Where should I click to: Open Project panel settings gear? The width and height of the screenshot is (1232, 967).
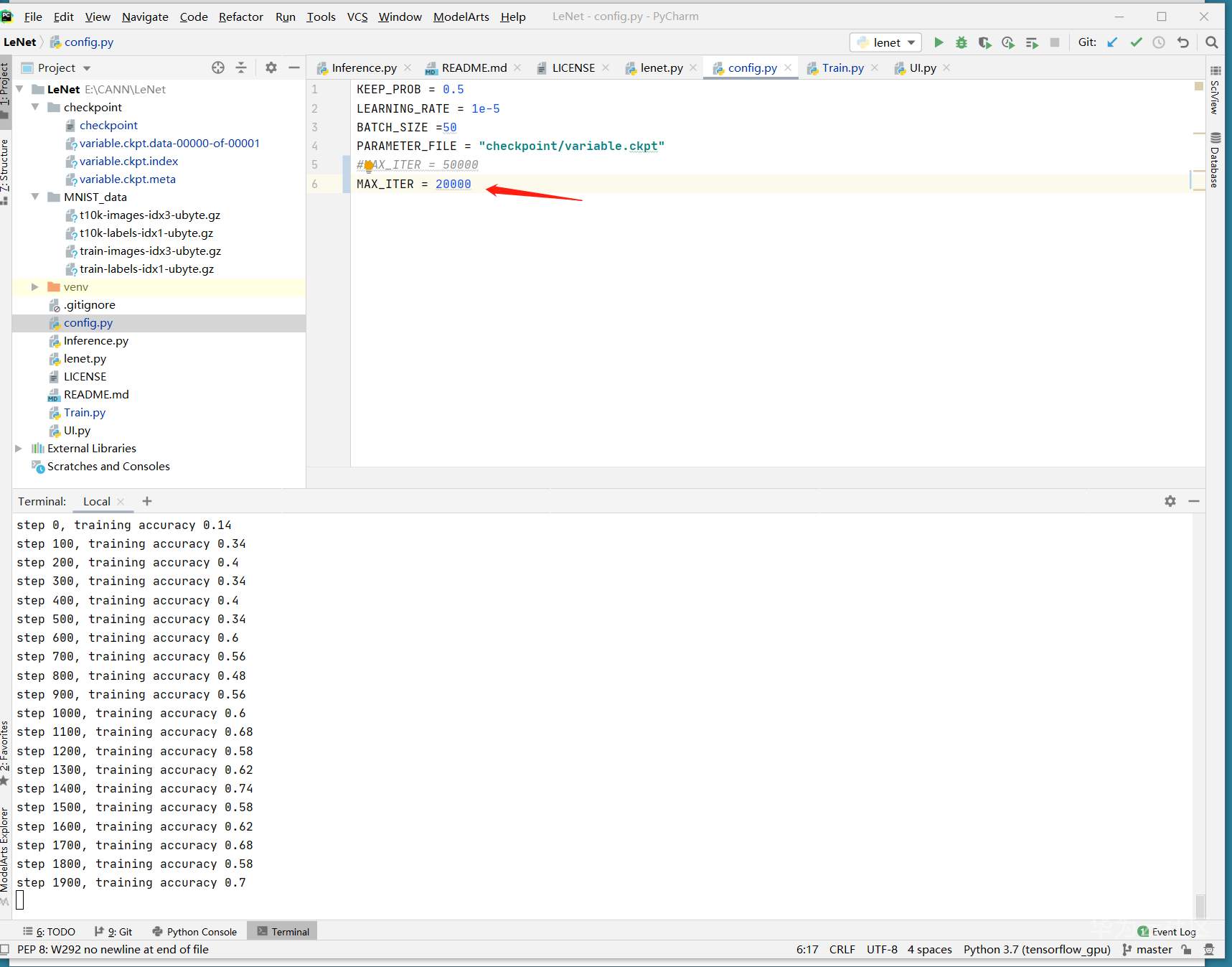(271, 67)
